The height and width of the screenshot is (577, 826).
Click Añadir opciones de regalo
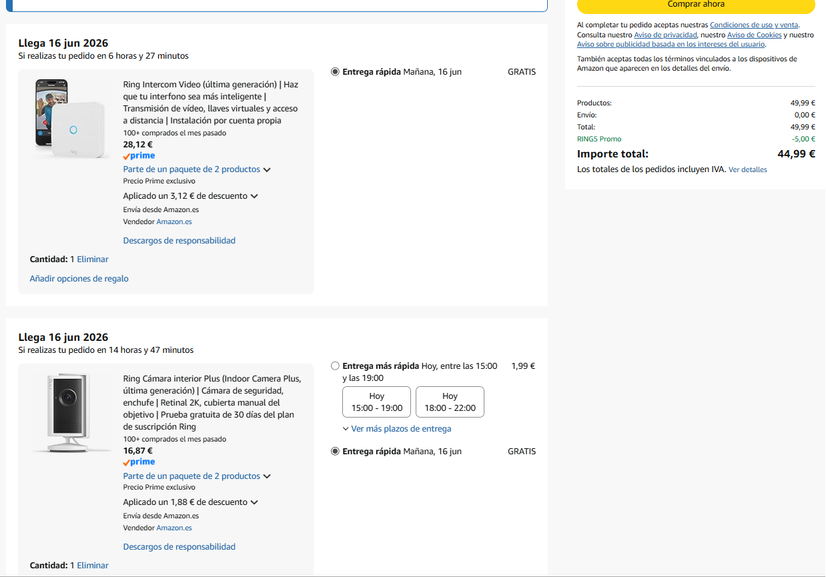[x=79, y=279]
